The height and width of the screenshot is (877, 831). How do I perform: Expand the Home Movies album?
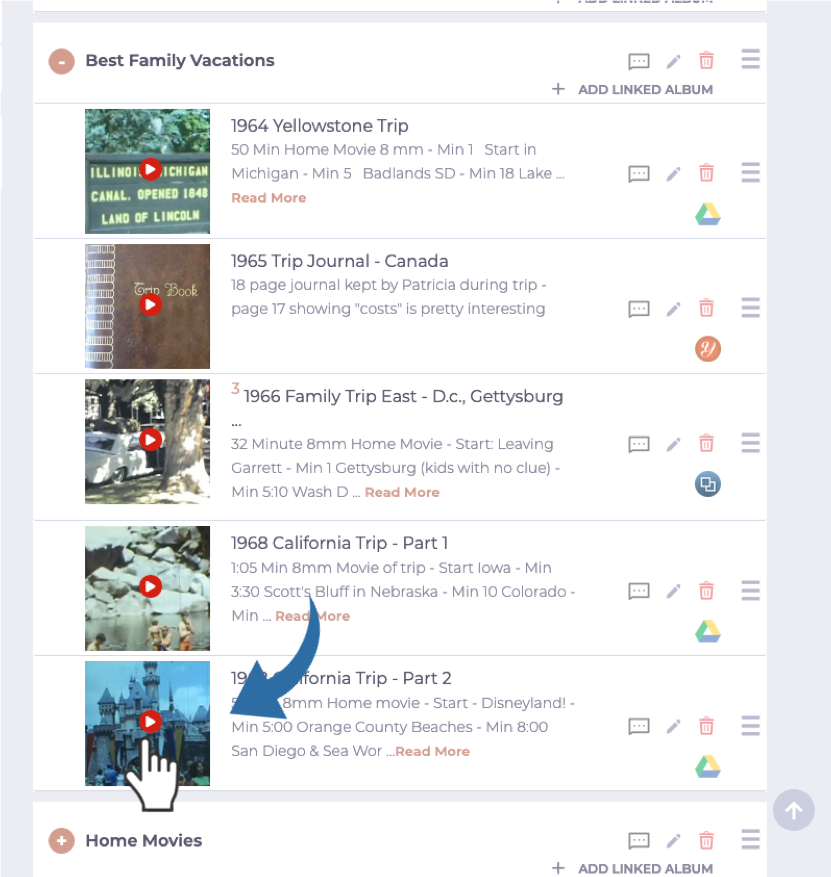coord(62,841)
